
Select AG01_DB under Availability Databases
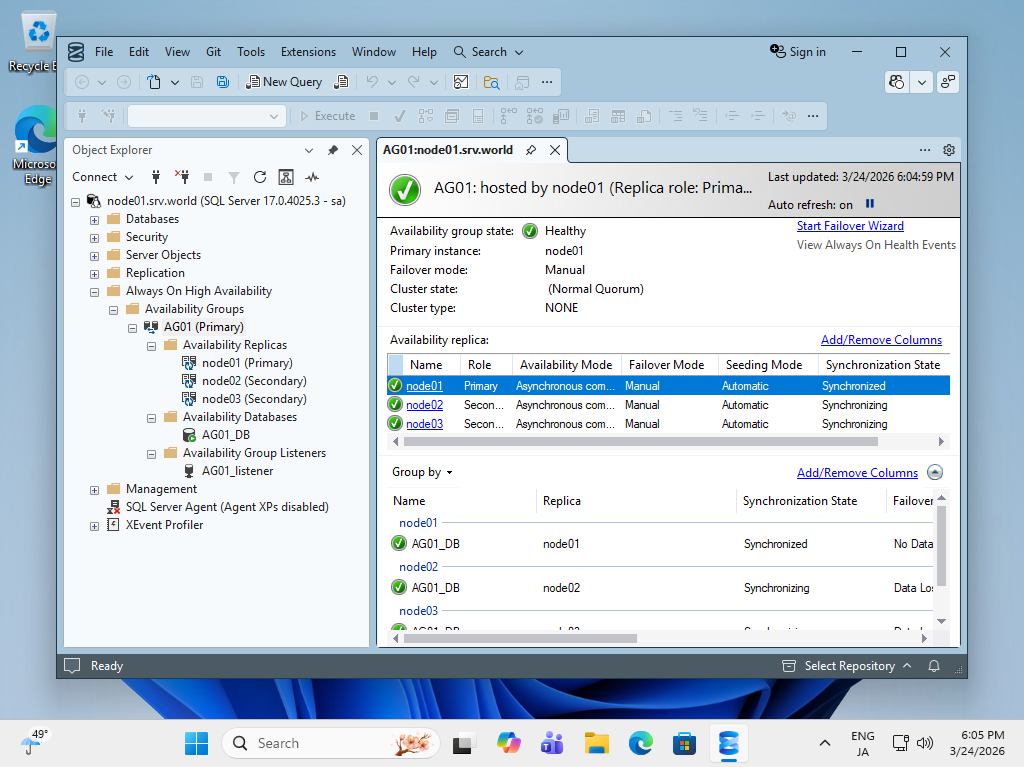tap(226, 434)
